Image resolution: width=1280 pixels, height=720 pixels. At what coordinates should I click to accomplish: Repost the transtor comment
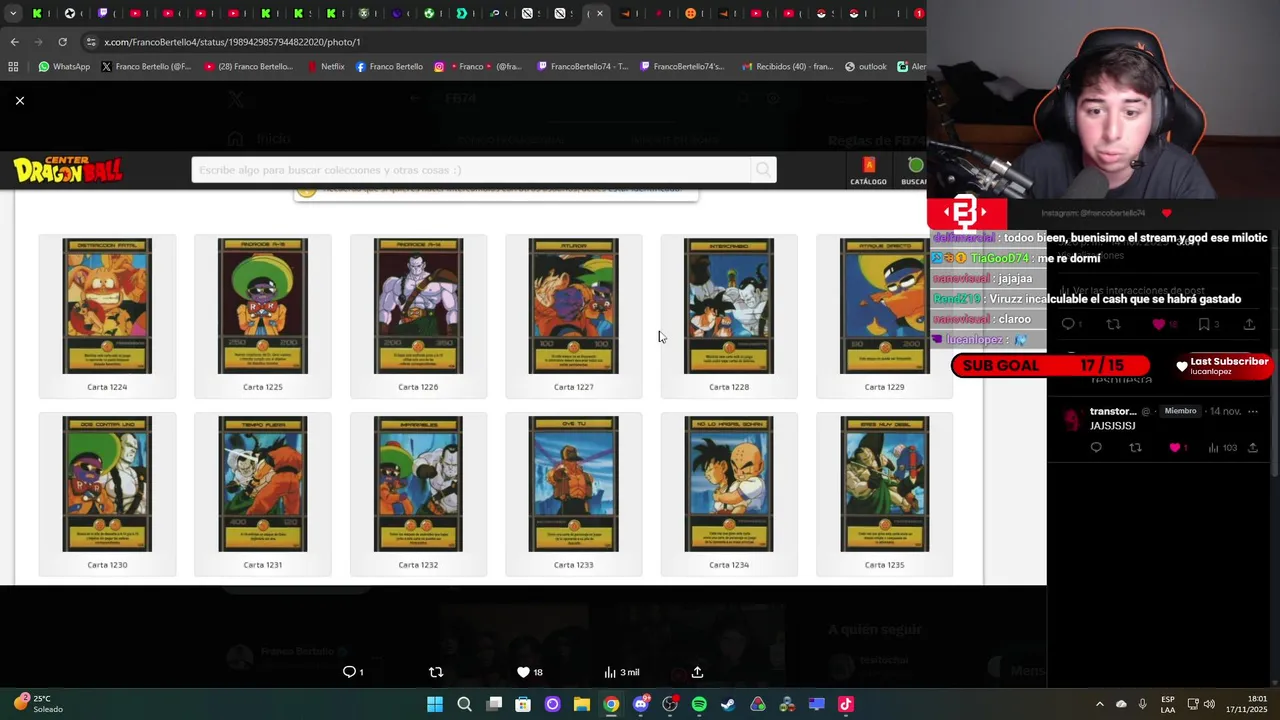click(1135, 448)
